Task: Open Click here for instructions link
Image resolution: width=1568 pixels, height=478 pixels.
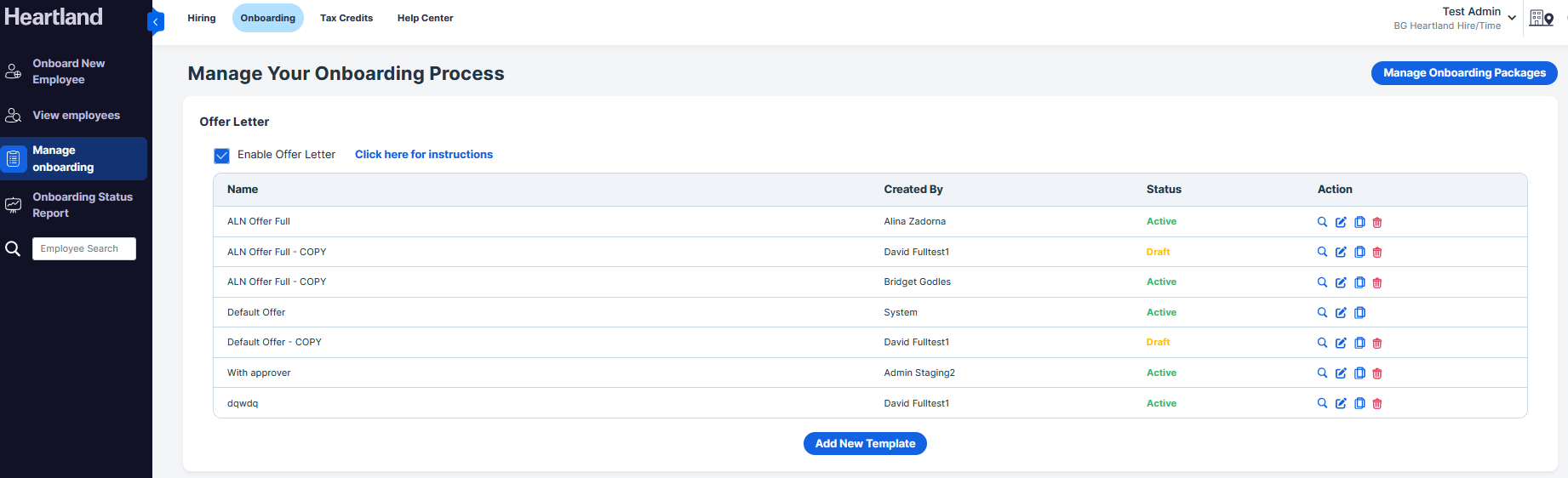Action: click(x=424, y=155)
